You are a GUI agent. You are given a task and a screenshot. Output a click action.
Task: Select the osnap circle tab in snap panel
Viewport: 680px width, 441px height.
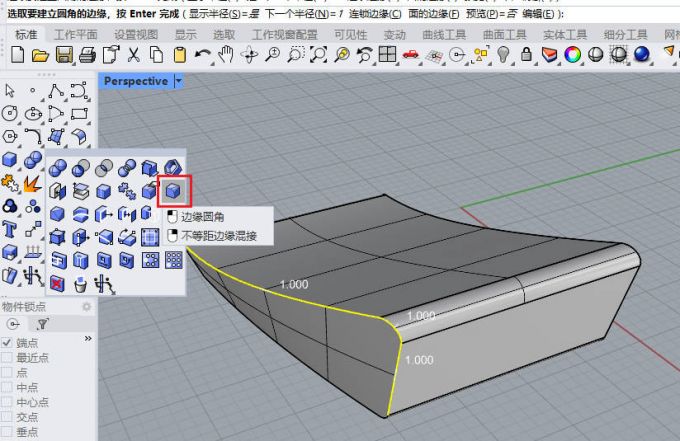point(13,324)
